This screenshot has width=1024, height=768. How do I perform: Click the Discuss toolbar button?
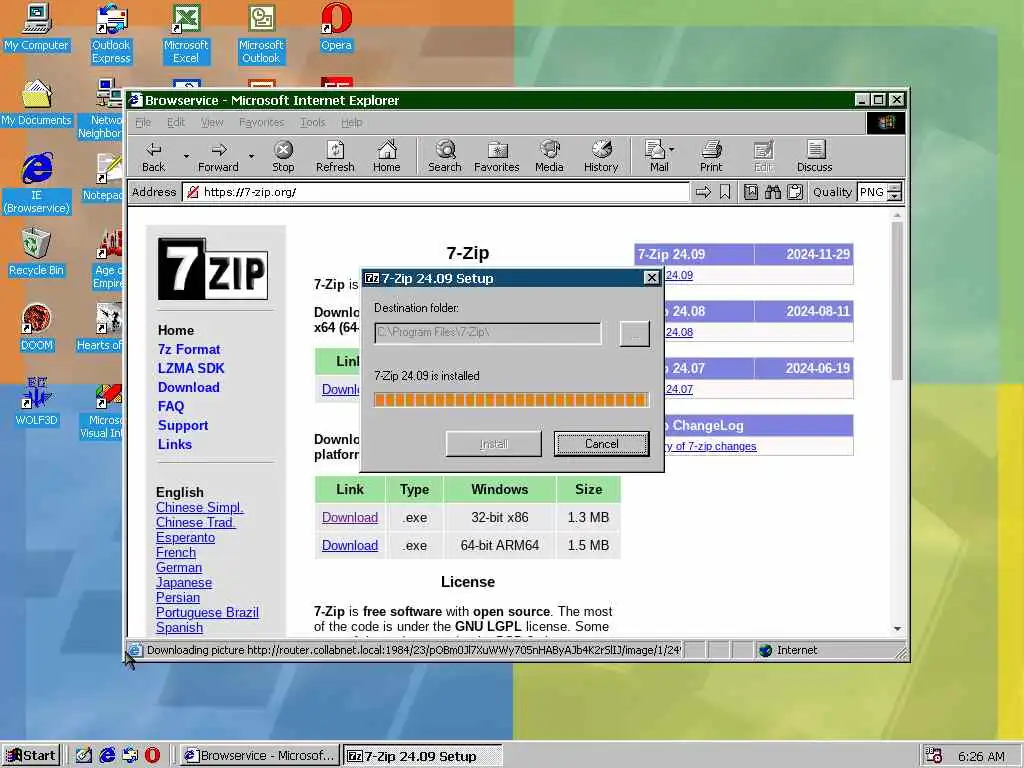pos(814,157)
